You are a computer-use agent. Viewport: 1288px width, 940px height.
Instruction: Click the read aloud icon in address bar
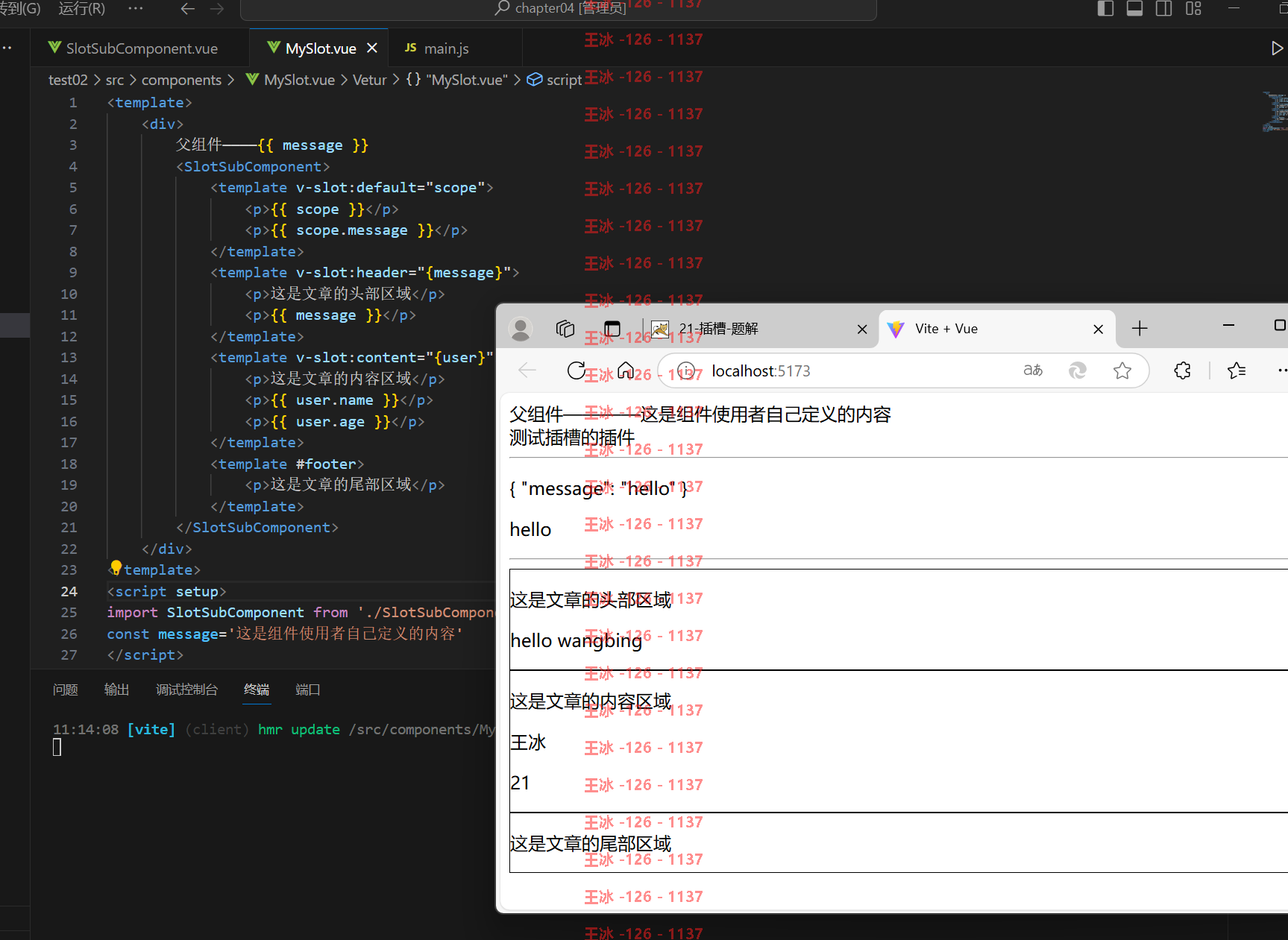click(1078, 370)
